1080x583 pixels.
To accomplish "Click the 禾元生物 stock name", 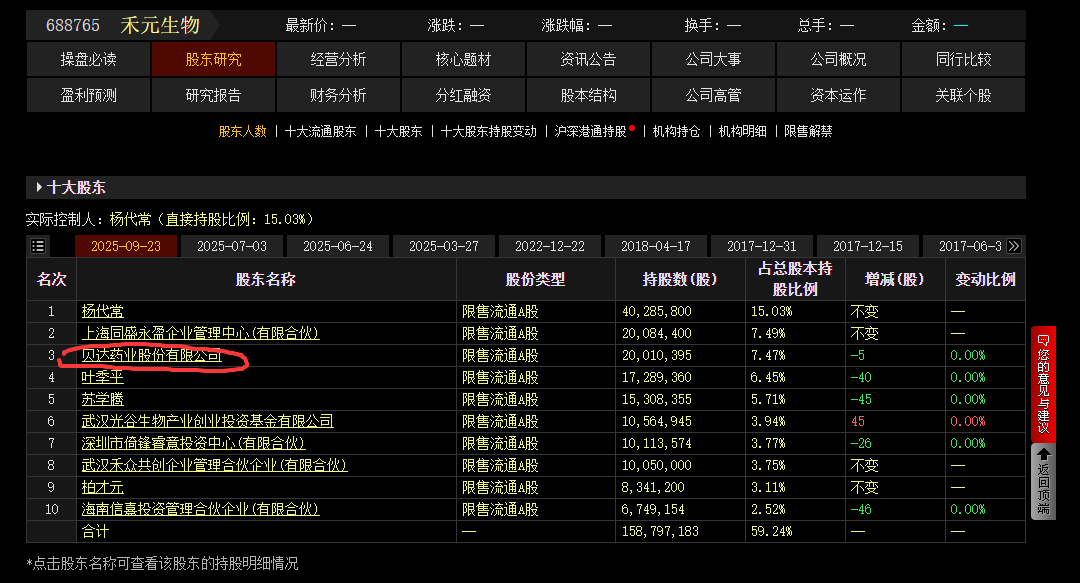I will [x=160, y=25].
